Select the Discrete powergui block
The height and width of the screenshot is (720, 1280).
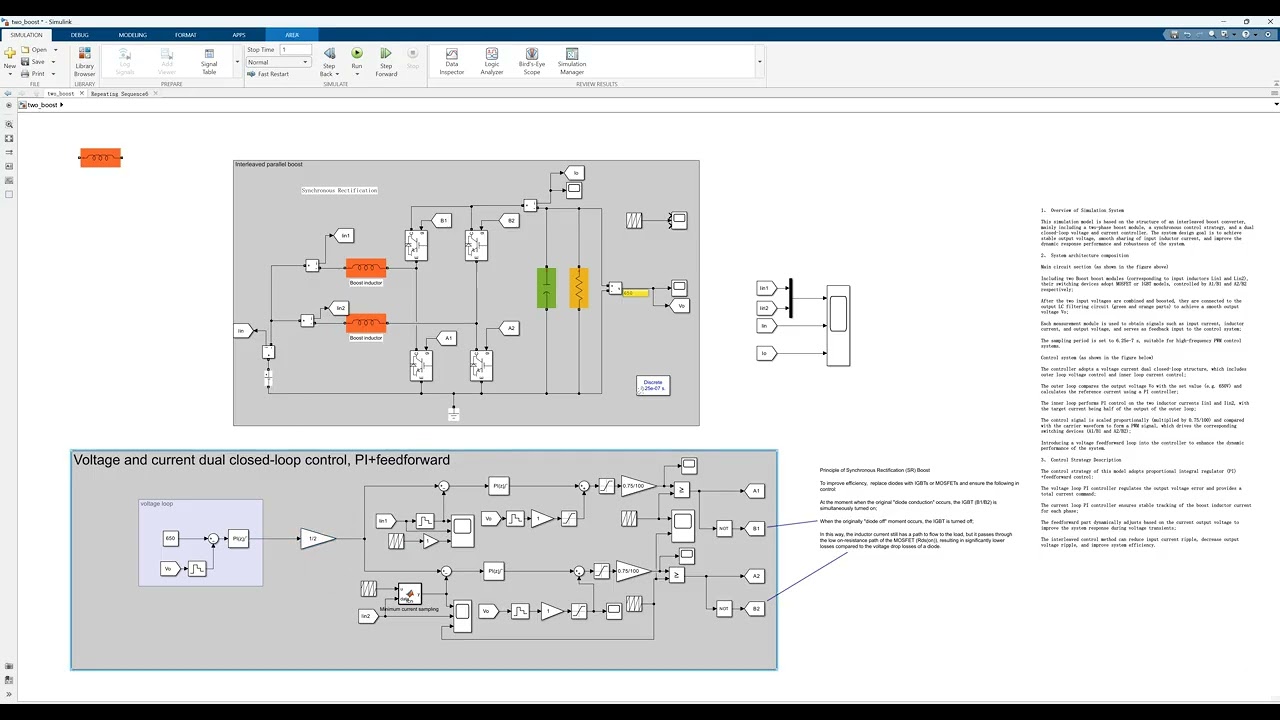click(x=653, y=385)
